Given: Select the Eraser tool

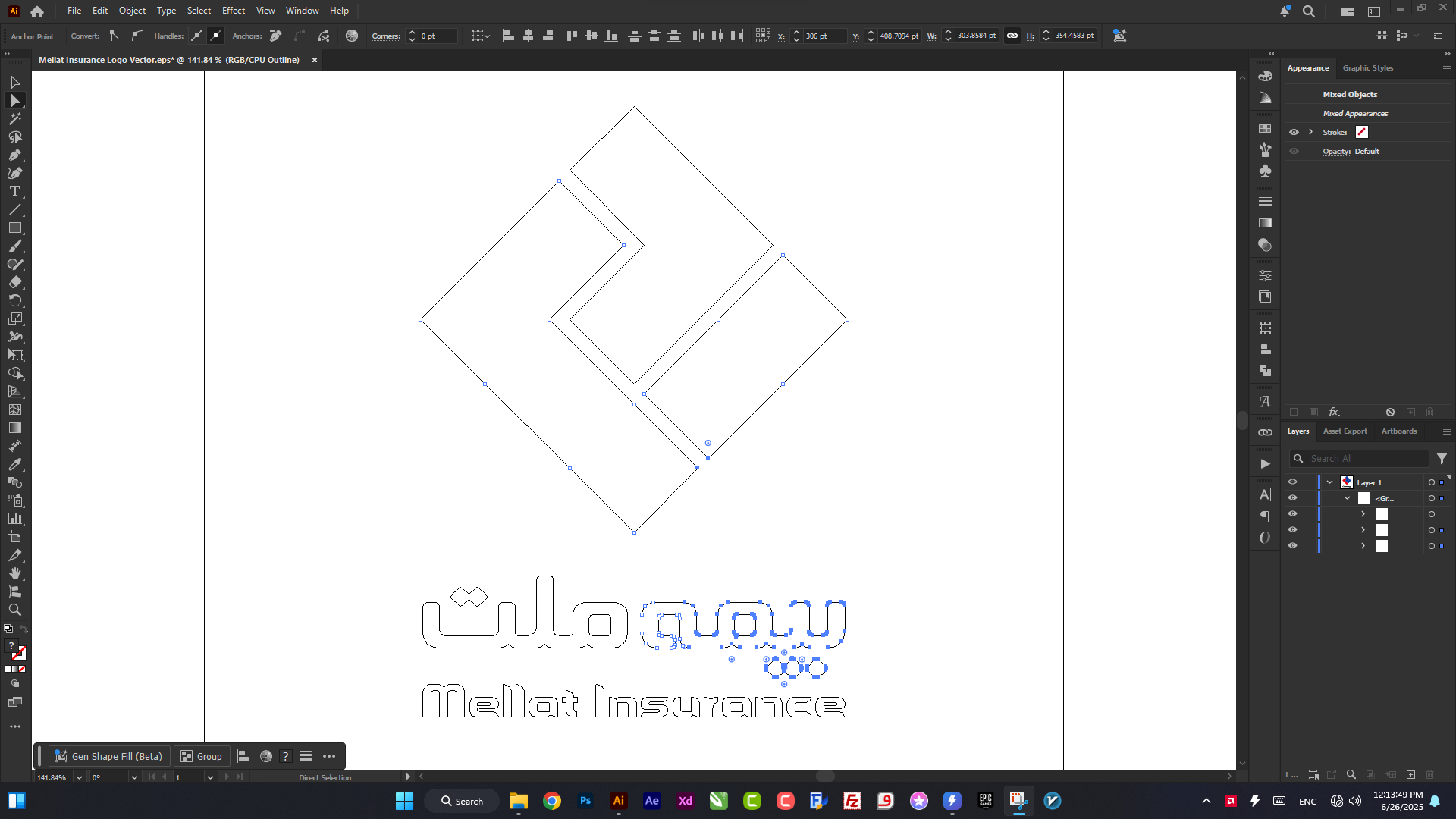Looking at the screenshot, I should pyautogui.click(x=15, y=282).
